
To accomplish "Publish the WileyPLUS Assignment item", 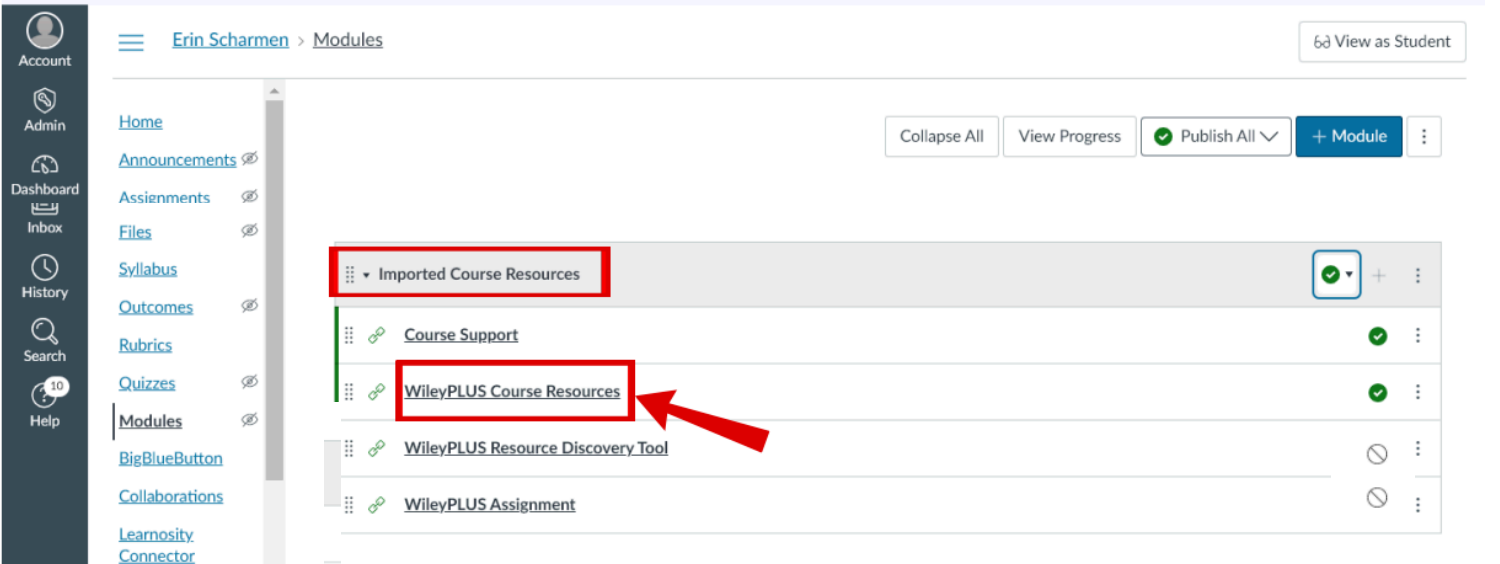I will 1377,497.
